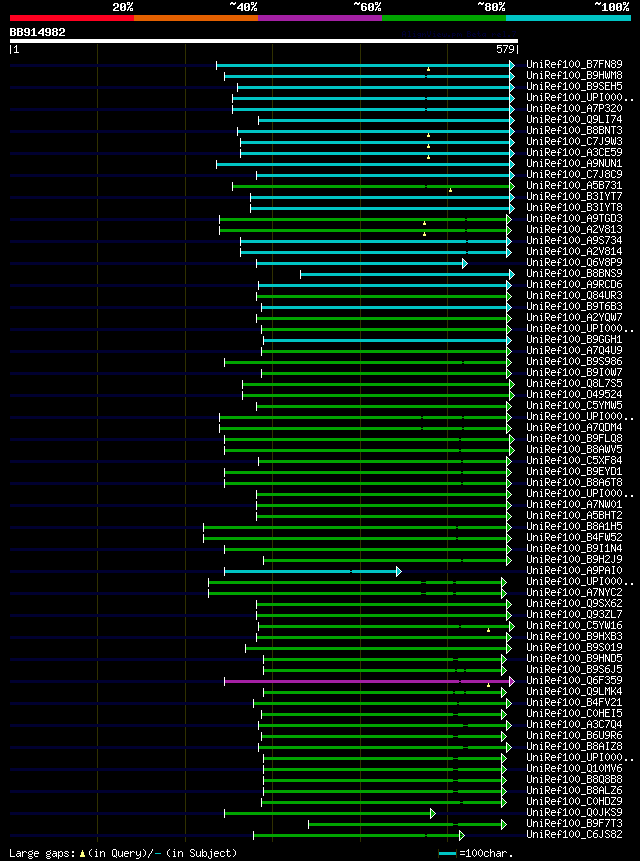Select the UniRef100_C5YMW5 label
The width and height of the screenshot is (640, 861).
pyautogui.click(x=574, y=405)
